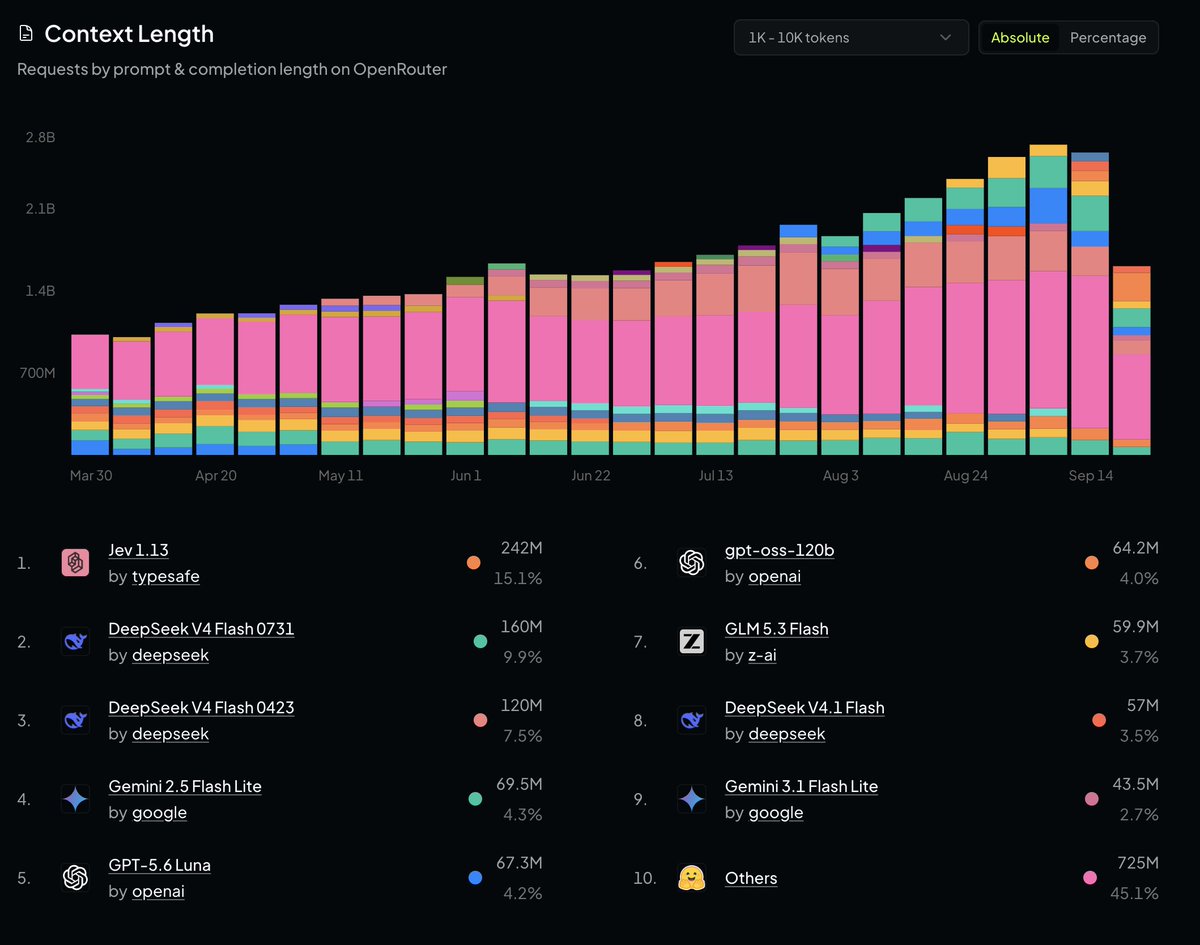
Task: Click the GPT-5.6 Luna OpenAI logo
Action: click(x=76, y=878)
